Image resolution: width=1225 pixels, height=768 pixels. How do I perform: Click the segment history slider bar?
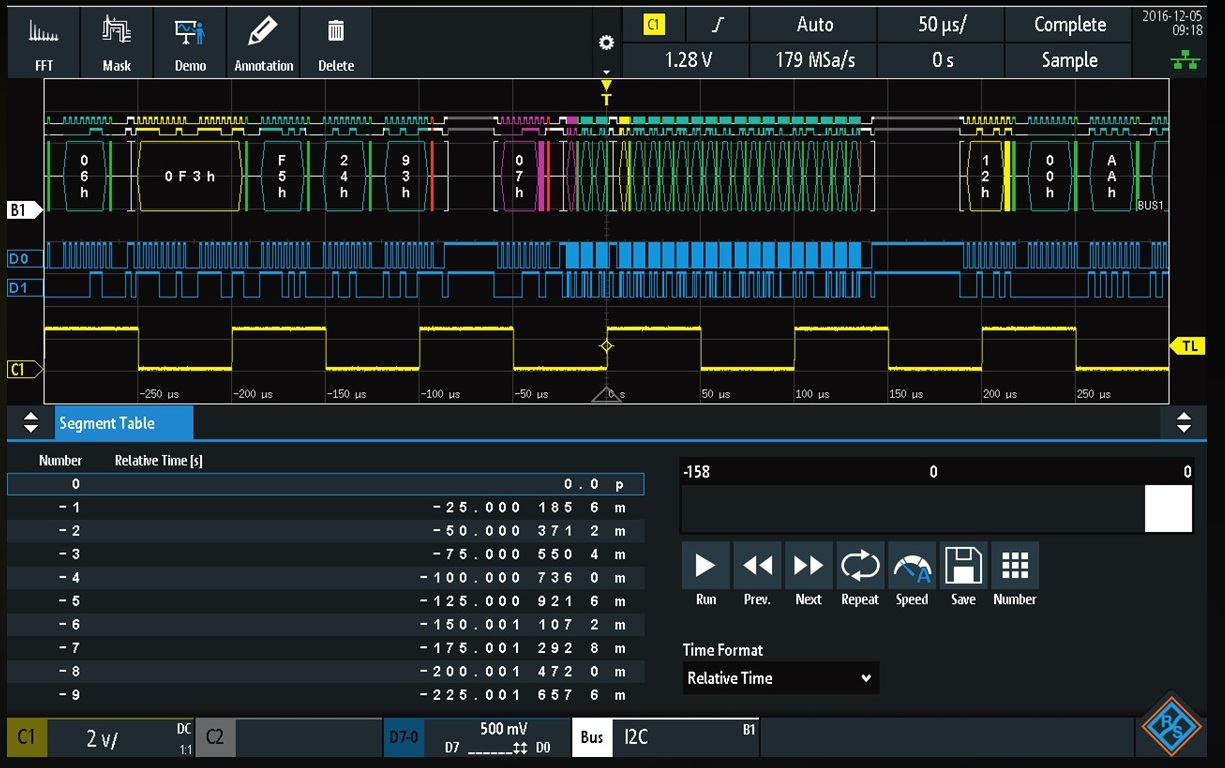[936, 509]
